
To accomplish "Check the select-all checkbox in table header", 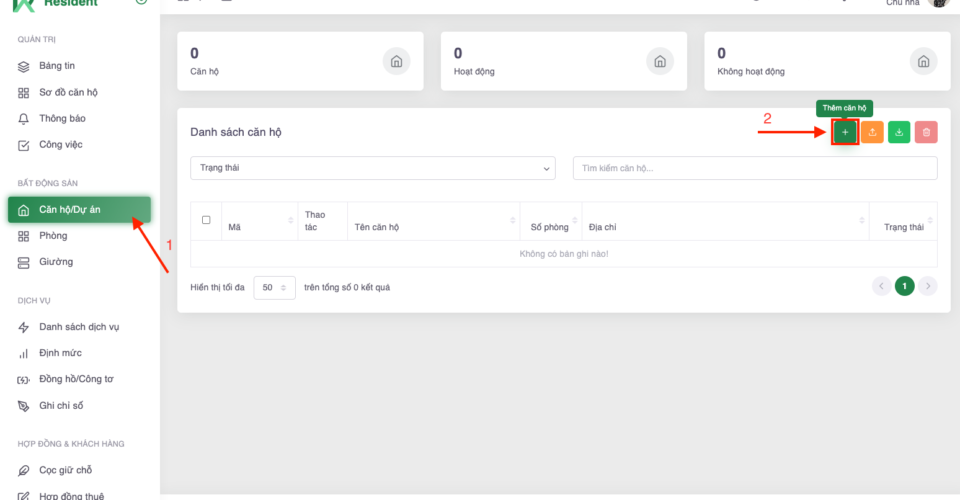I will point(206,220).
